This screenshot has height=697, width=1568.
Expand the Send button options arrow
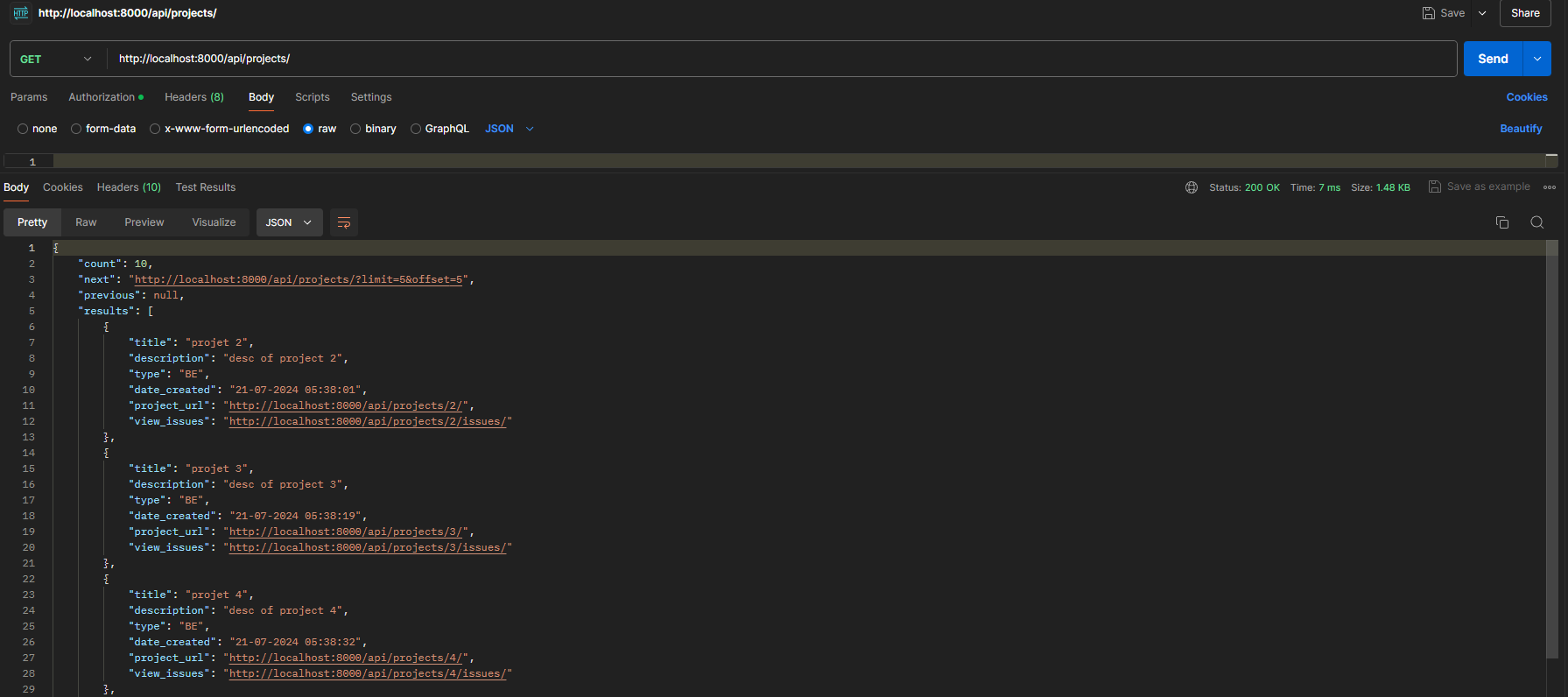coord(1537,59)
